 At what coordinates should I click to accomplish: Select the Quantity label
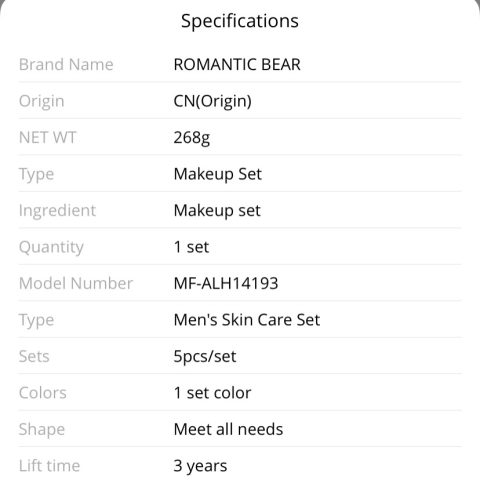(51, 247)
